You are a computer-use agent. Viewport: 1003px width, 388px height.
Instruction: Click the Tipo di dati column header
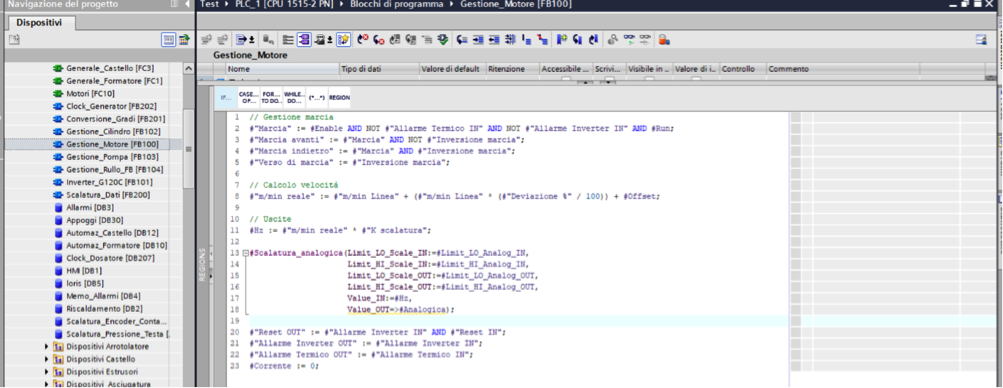[x=379, y=68]
